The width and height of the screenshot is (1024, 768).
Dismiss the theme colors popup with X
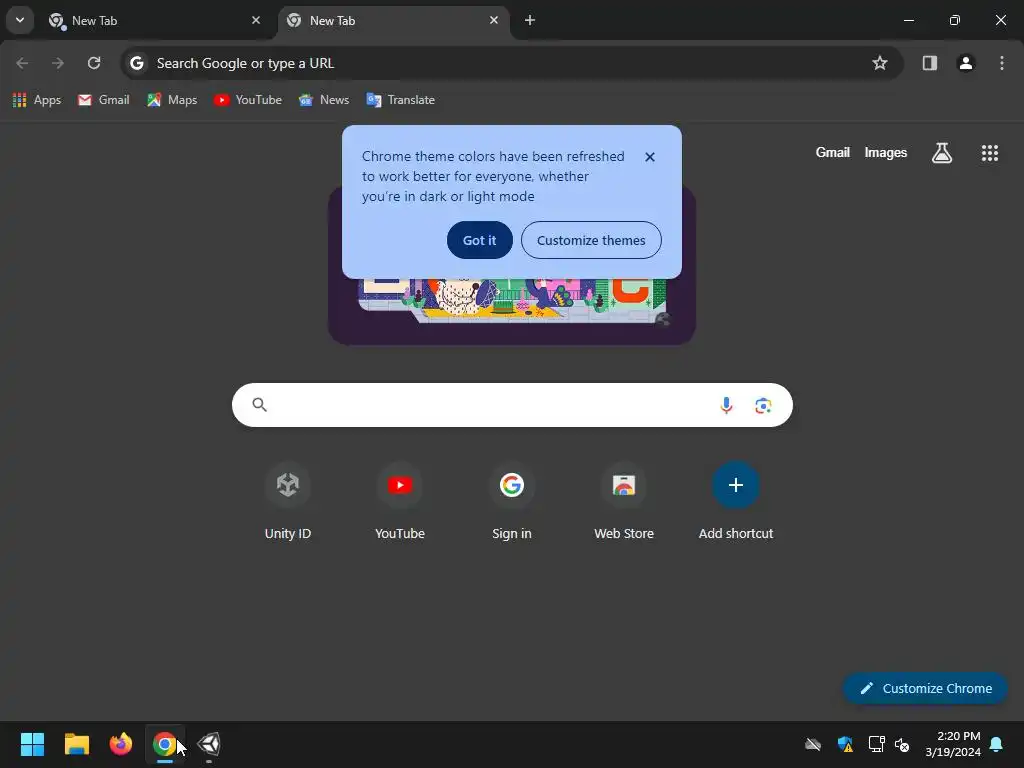650,157
